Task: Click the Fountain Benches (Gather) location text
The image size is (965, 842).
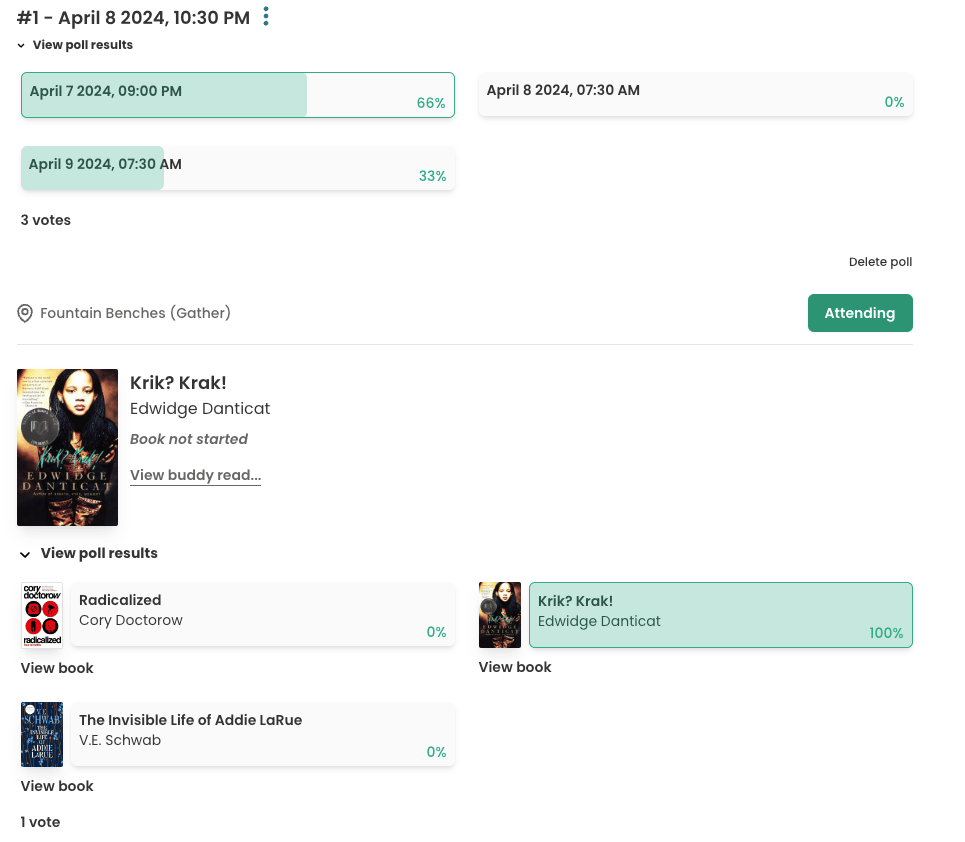Action: [135, 313]
